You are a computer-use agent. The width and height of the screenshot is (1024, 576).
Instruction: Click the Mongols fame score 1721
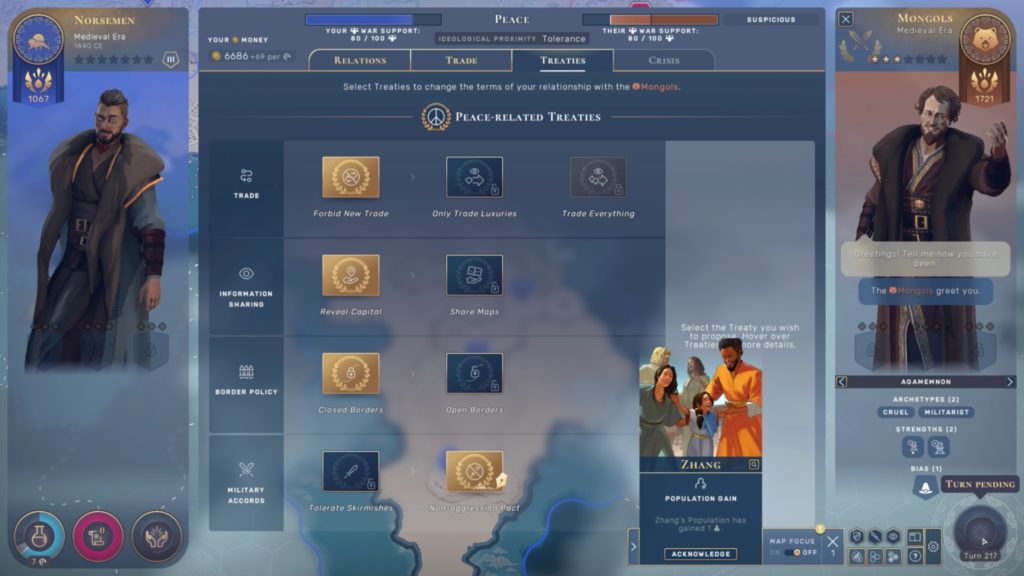click(x=985, y=99)
